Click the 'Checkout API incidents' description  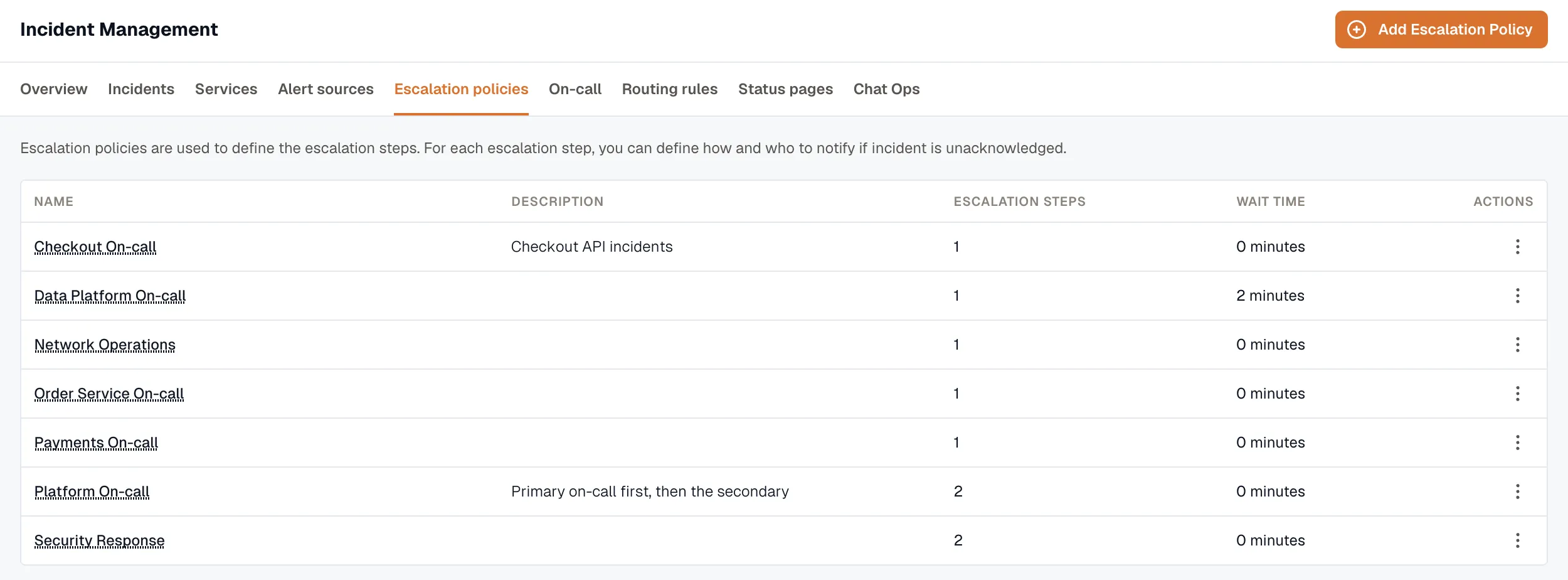(x=591, y=247)
